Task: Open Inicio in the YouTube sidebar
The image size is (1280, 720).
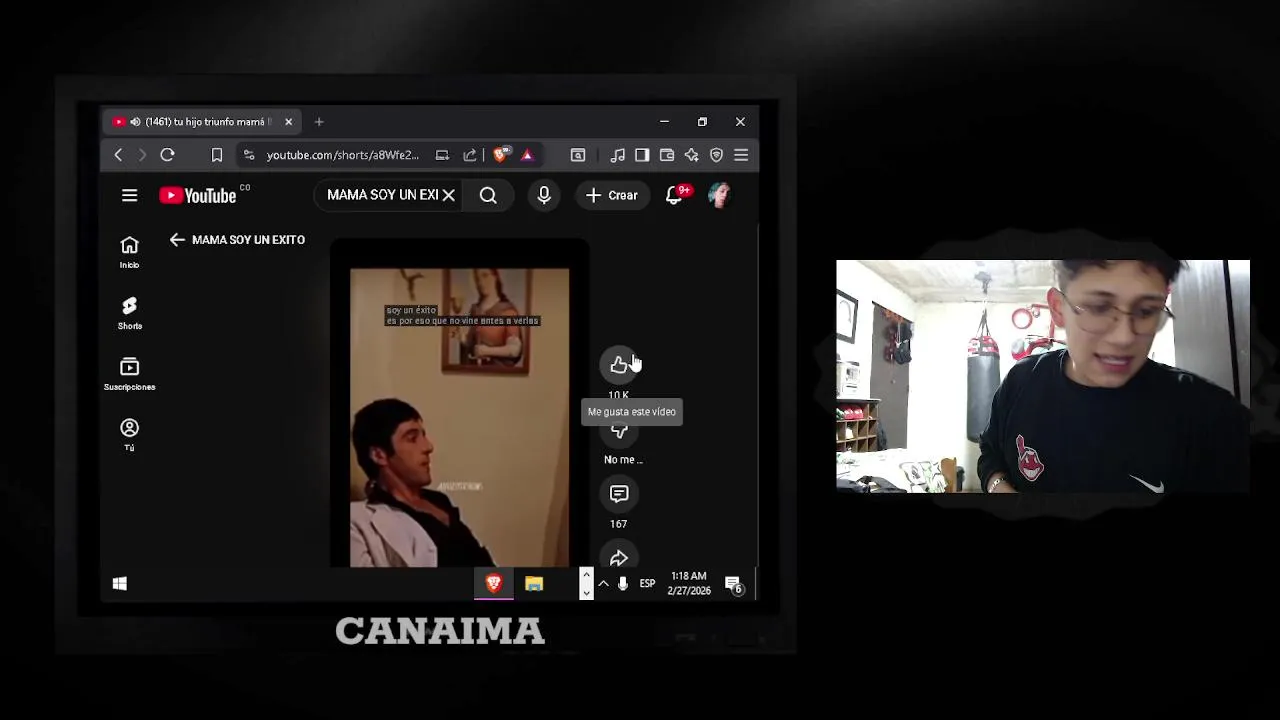Action: (x=130, y=253)
